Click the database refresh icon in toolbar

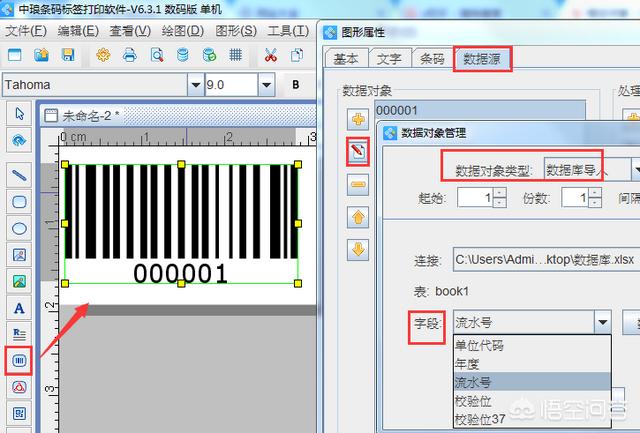click(209, 55)
